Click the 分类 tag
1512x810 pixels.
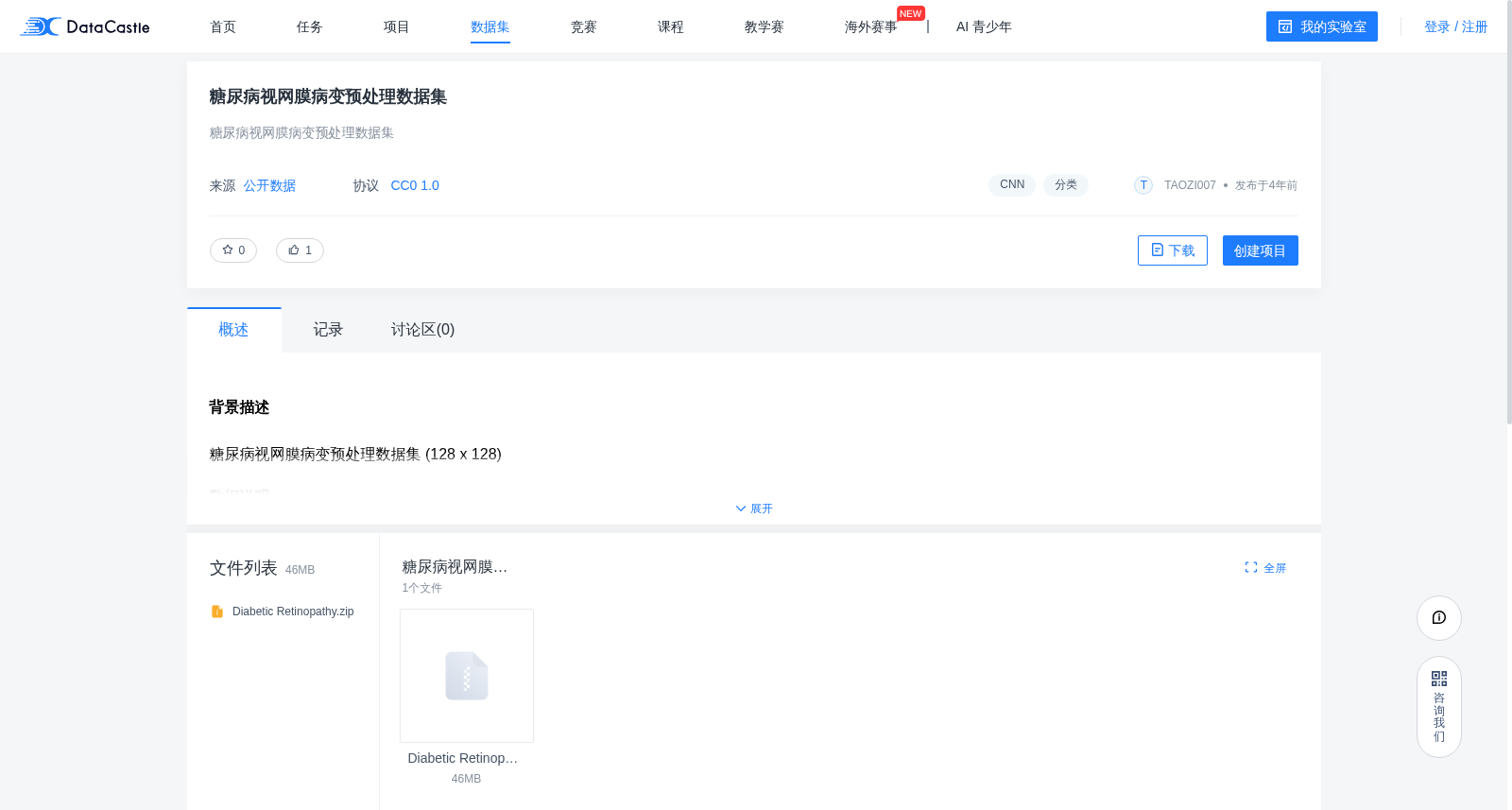click(1066, 184)
